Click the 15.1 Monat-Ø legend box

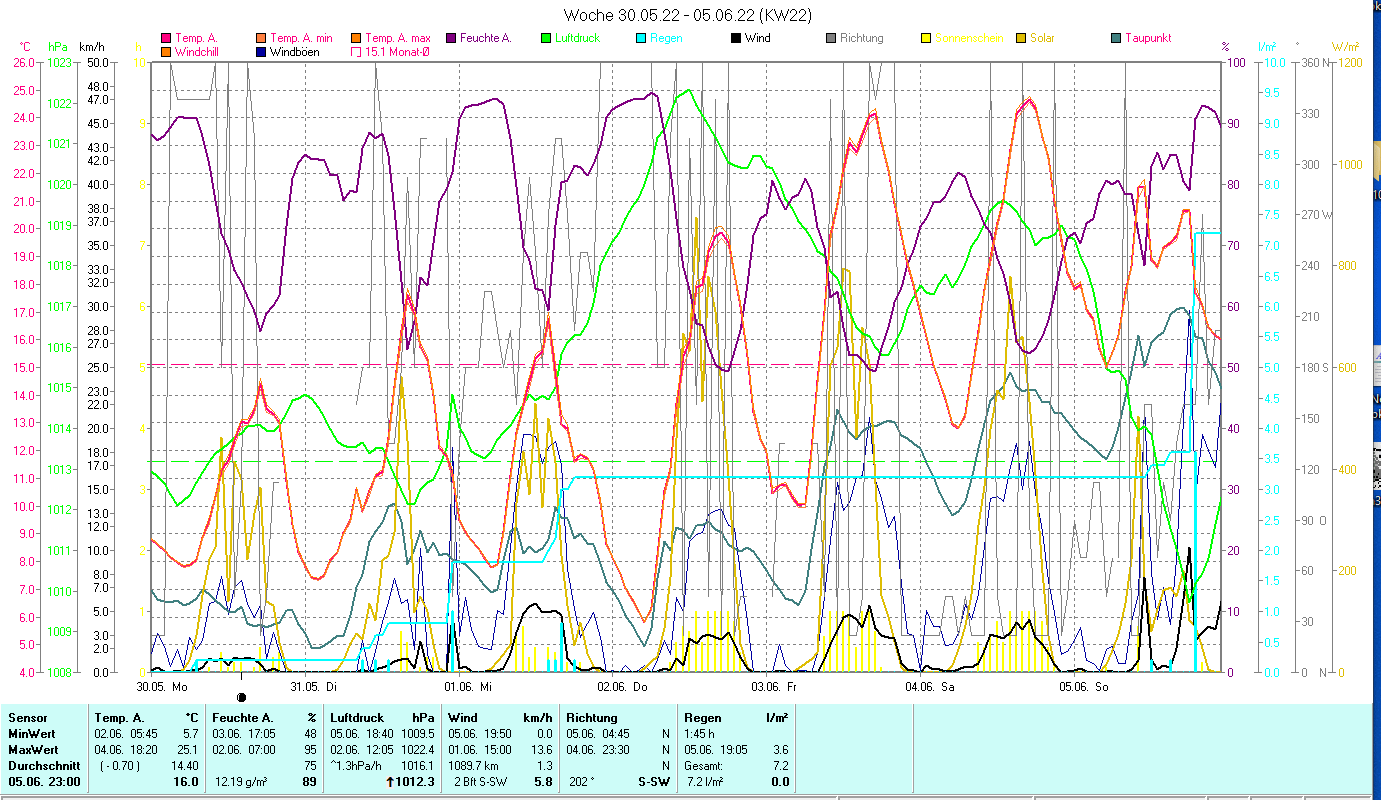pyautogui.click(x=357, y=51)
